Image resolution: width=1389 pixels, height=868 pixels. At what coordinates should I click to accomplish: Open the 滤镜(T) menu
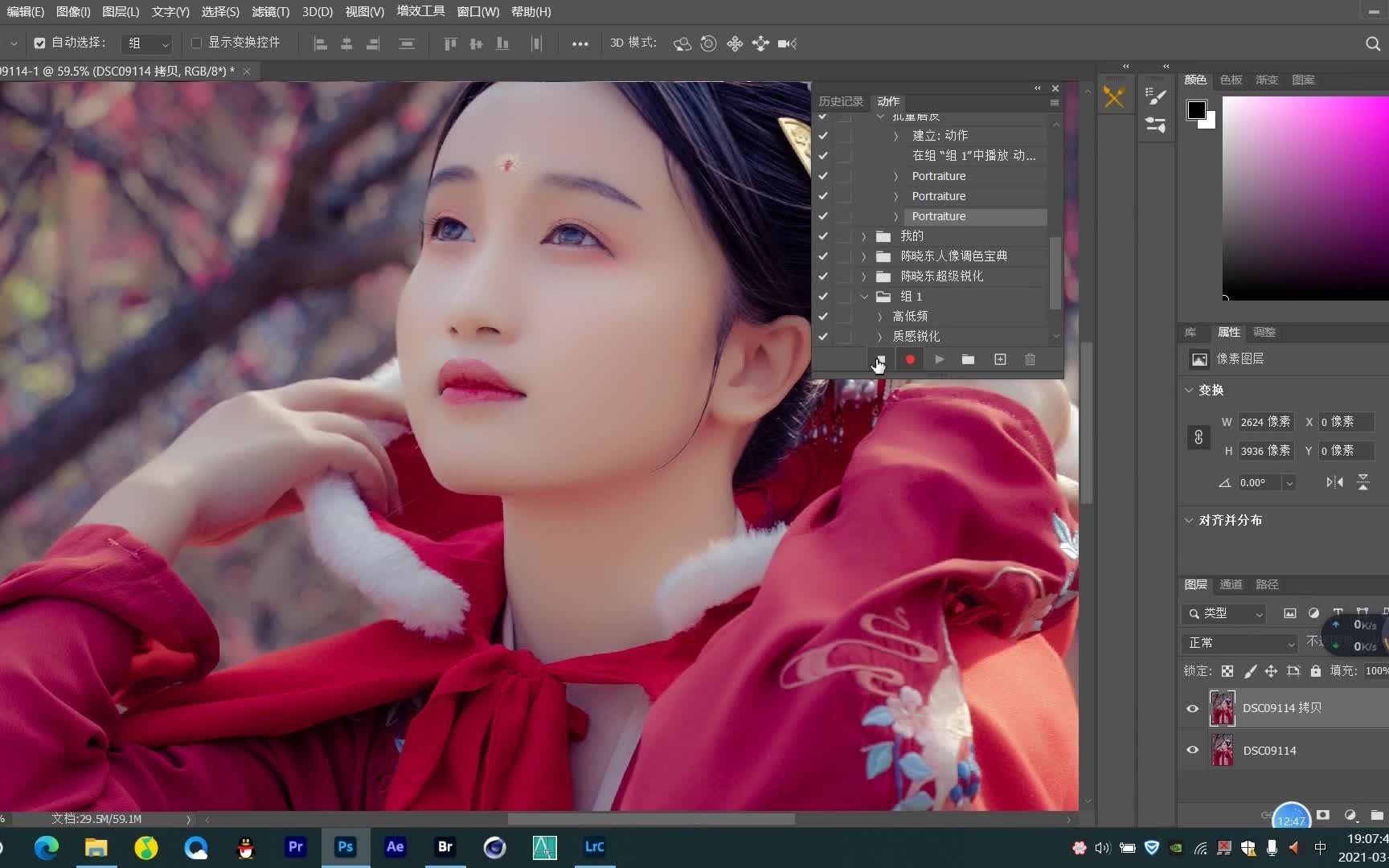coord(270,12)
